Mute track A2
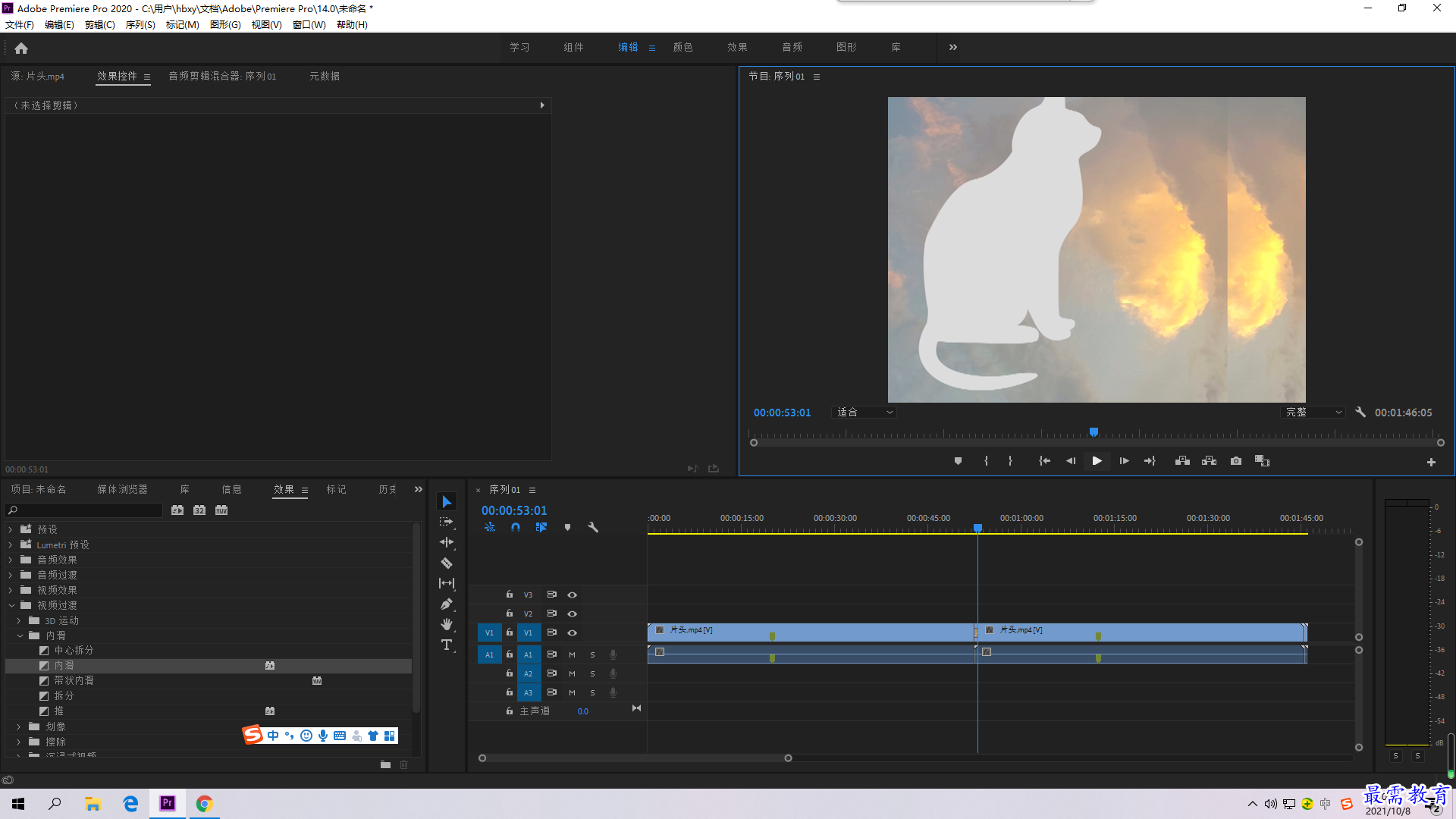Screen dimensions: 1456x819 [572, 673]
